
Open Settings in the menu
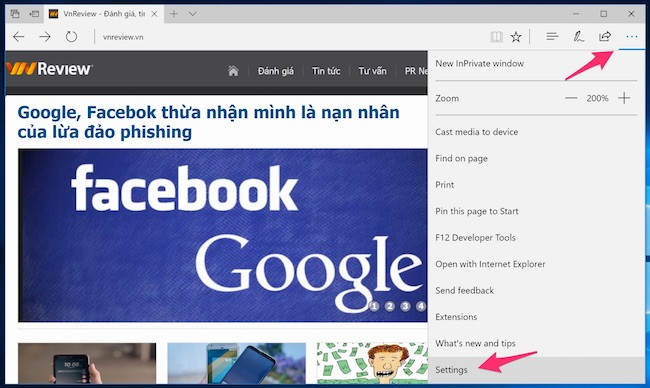(x=451, y=370)
